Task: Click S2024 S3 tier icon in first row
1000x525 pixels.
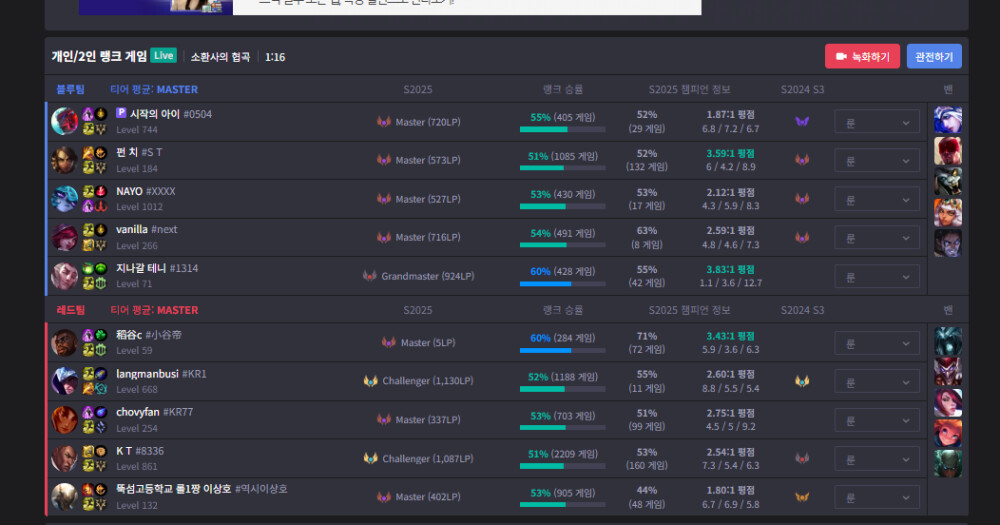Action: pos(802,122)
